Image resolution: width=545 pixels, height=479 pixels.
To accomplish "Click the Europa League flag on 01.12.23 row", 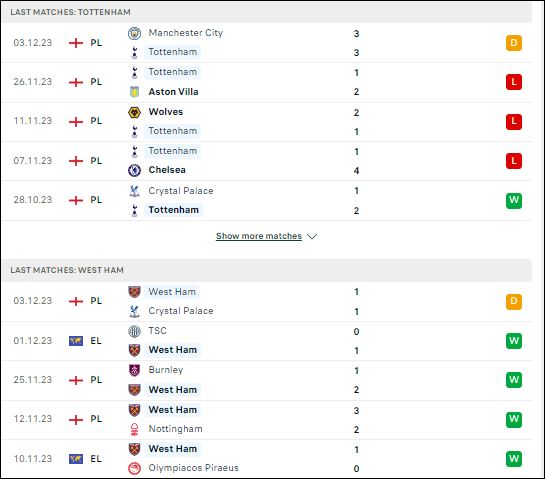I will [76, 341].
